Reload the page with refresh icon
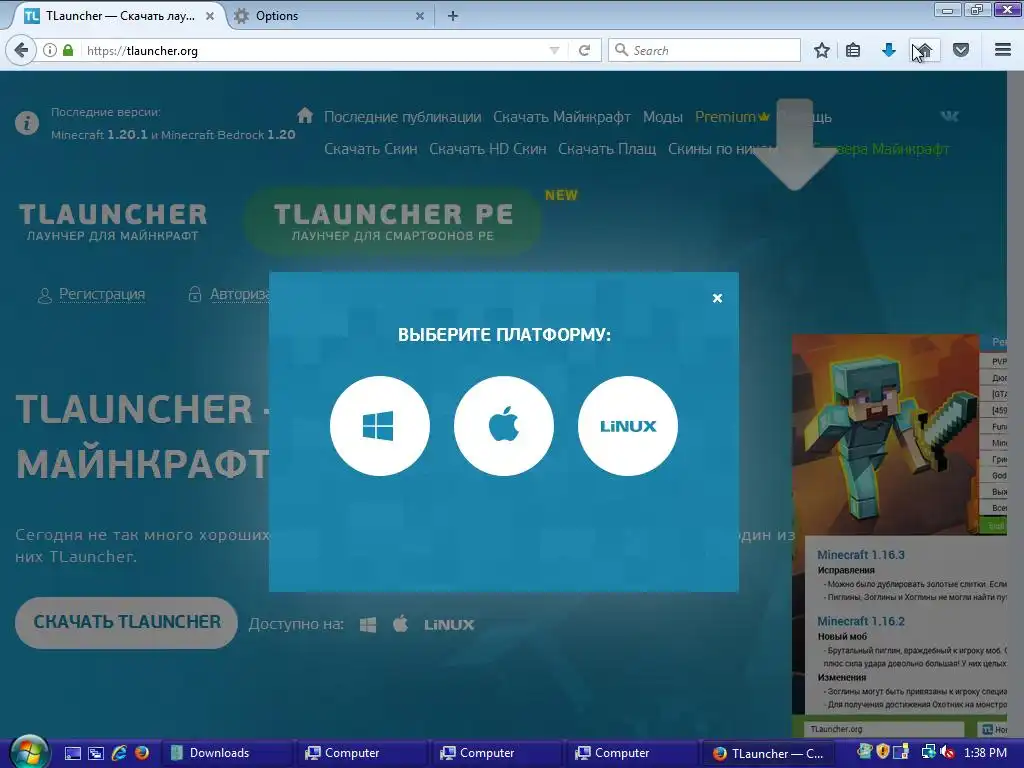The image size is (1024, 768). click(x=584, y=50)
